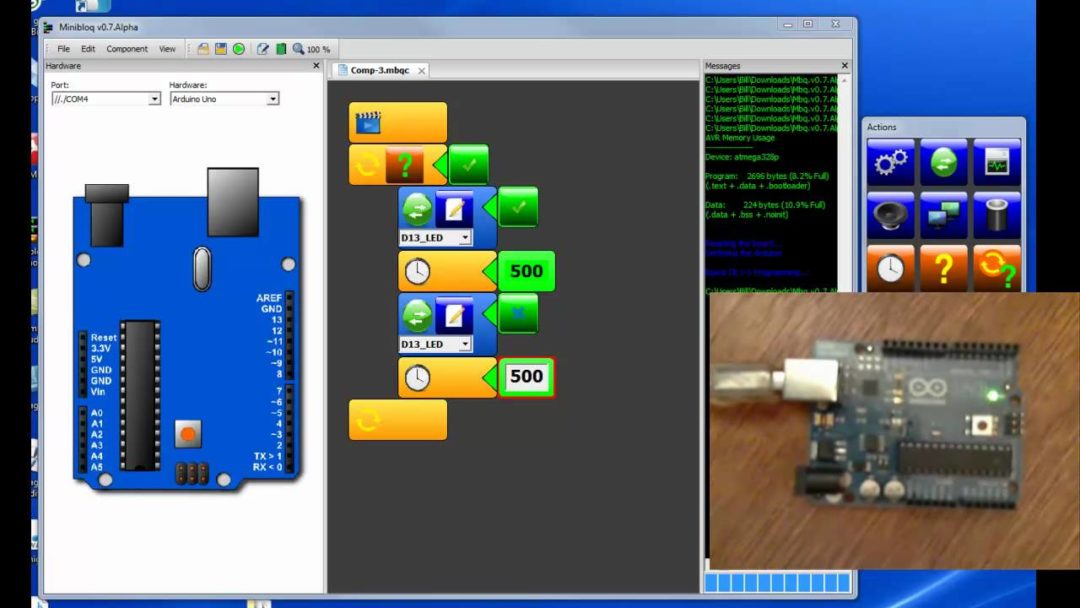
Task: Toggle the true checkmark on first D13_LED block
Action: 518,207
